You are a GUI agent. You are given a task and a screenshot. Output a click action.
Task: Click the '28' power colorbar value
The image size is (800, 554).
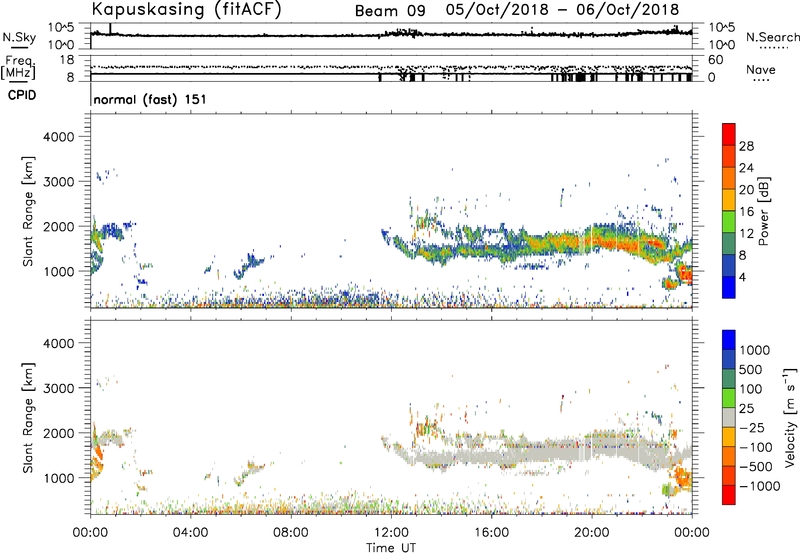coord(746,146)
